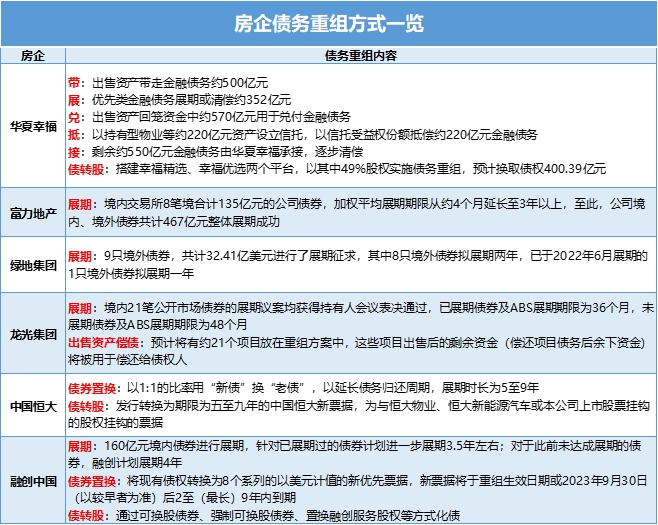The height and width of the screenshot is (525, 658).
Task: Click the red label 债转股 in 融创中国 row
Action: [x=86, y=515]
